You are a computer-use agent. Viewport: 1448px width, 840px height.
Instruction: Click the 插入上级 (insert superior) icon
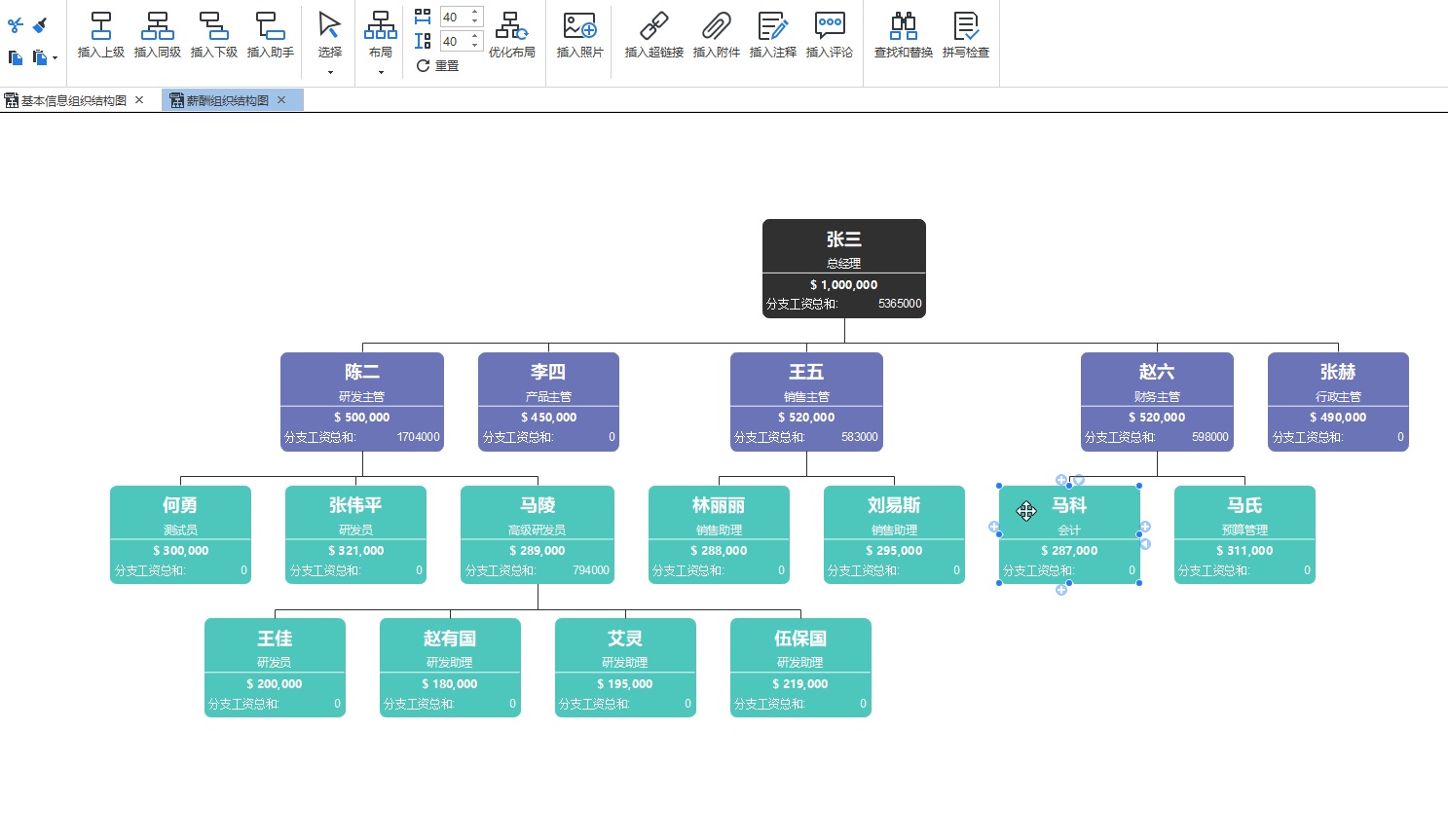tap(101, 25)
